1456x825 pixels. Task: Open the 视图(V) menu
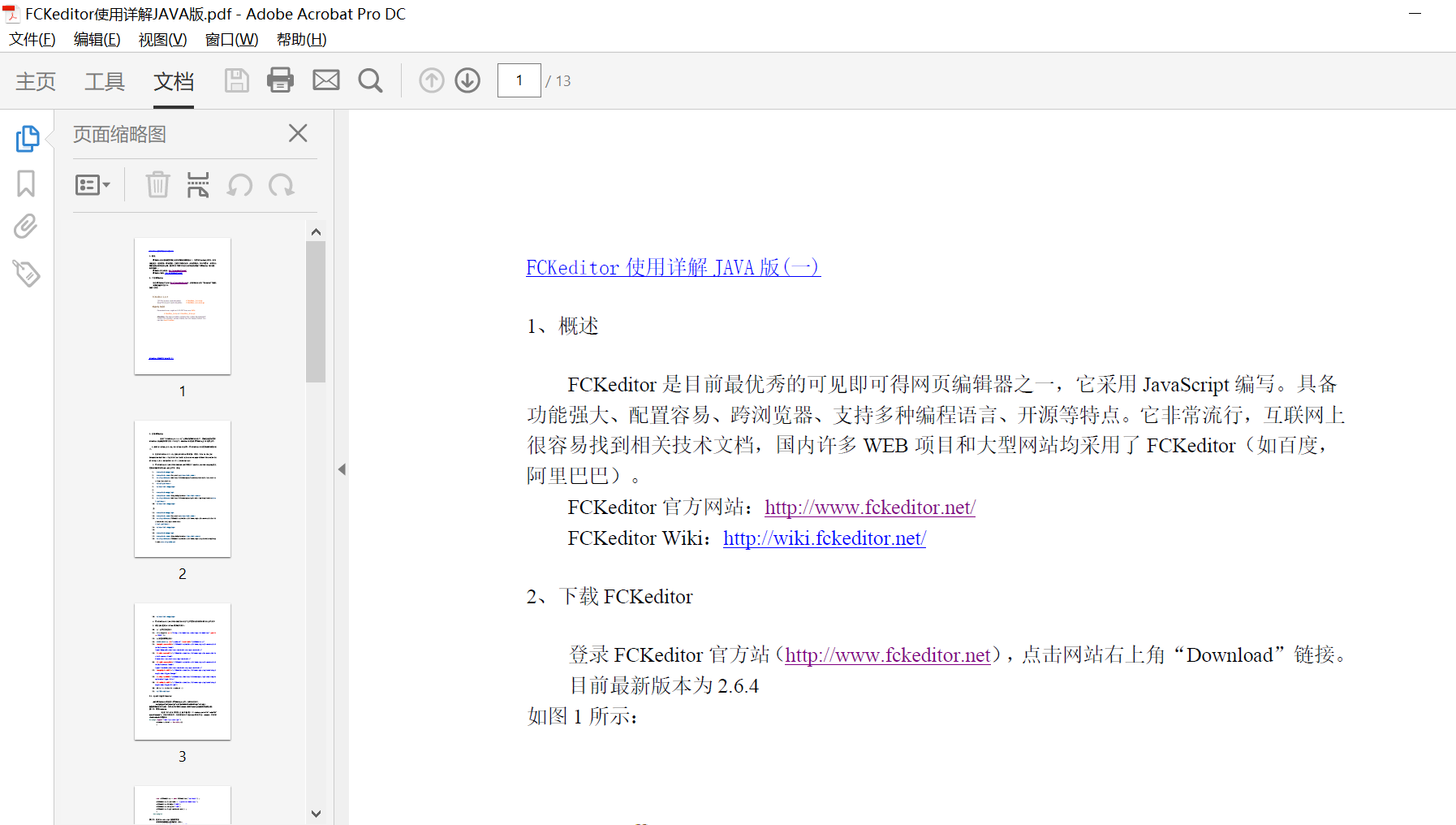[x=163, y=39]
